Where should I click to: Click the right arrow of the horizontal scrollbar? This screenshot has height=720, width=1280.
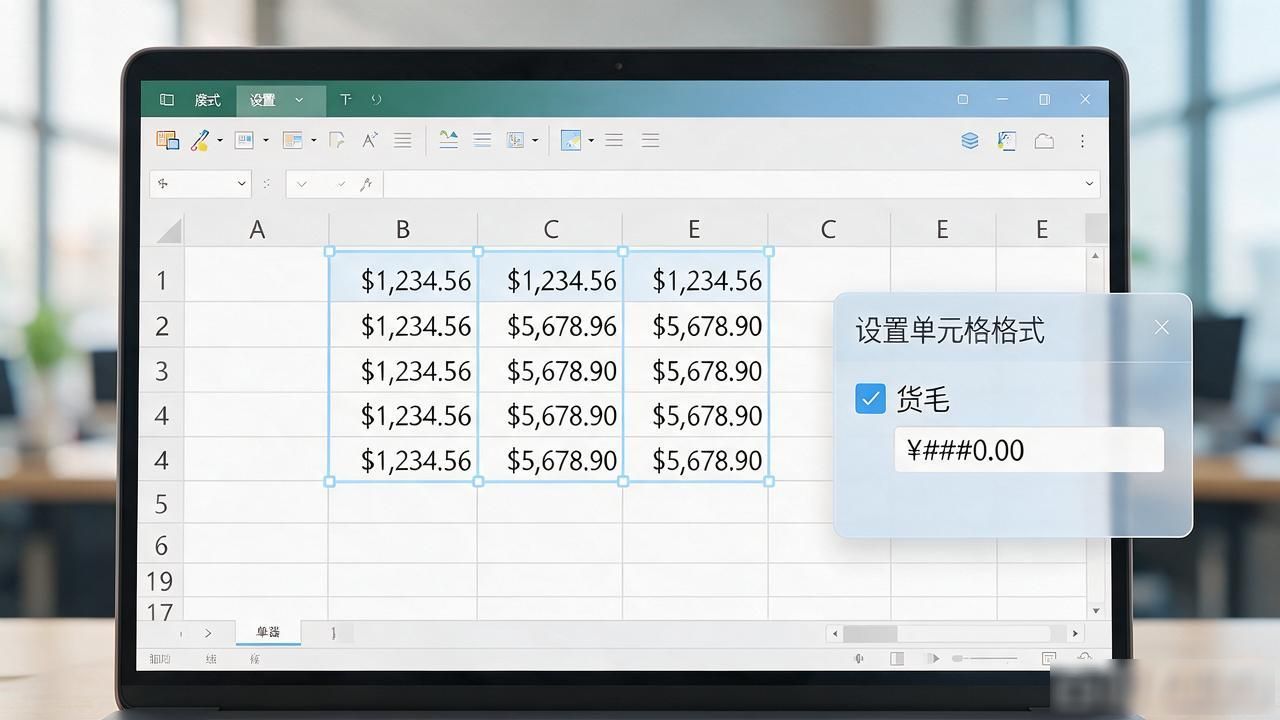click(1075, 633)
